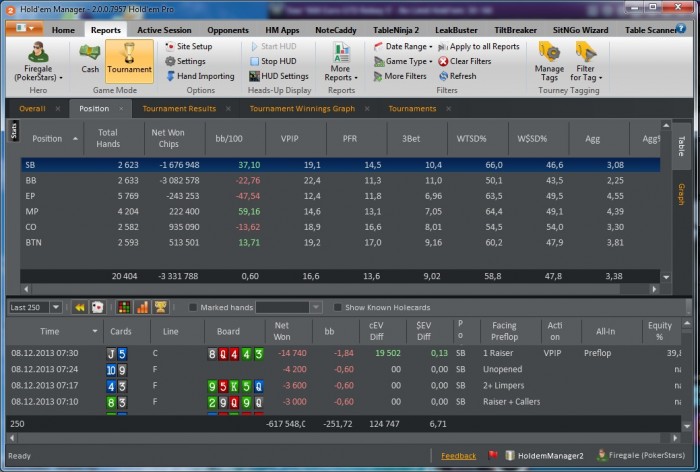Expand the Stats side panel
This screenshot has height=472, width=700.
click(x=13, y=131)
